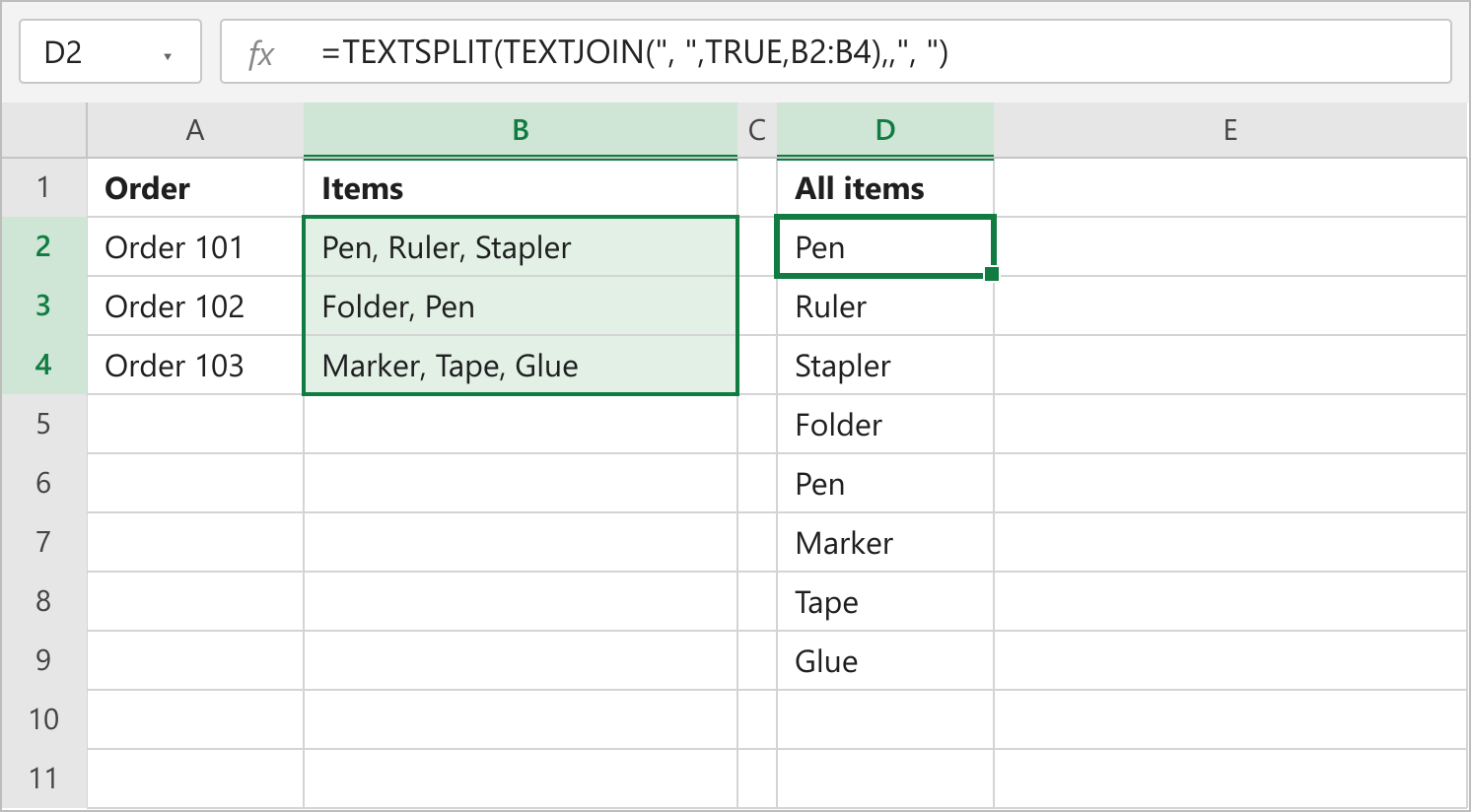Click the Name Box showing D2
Image resolution: width=1471 pixels, height=812 pixels.
tap(110, 51)
